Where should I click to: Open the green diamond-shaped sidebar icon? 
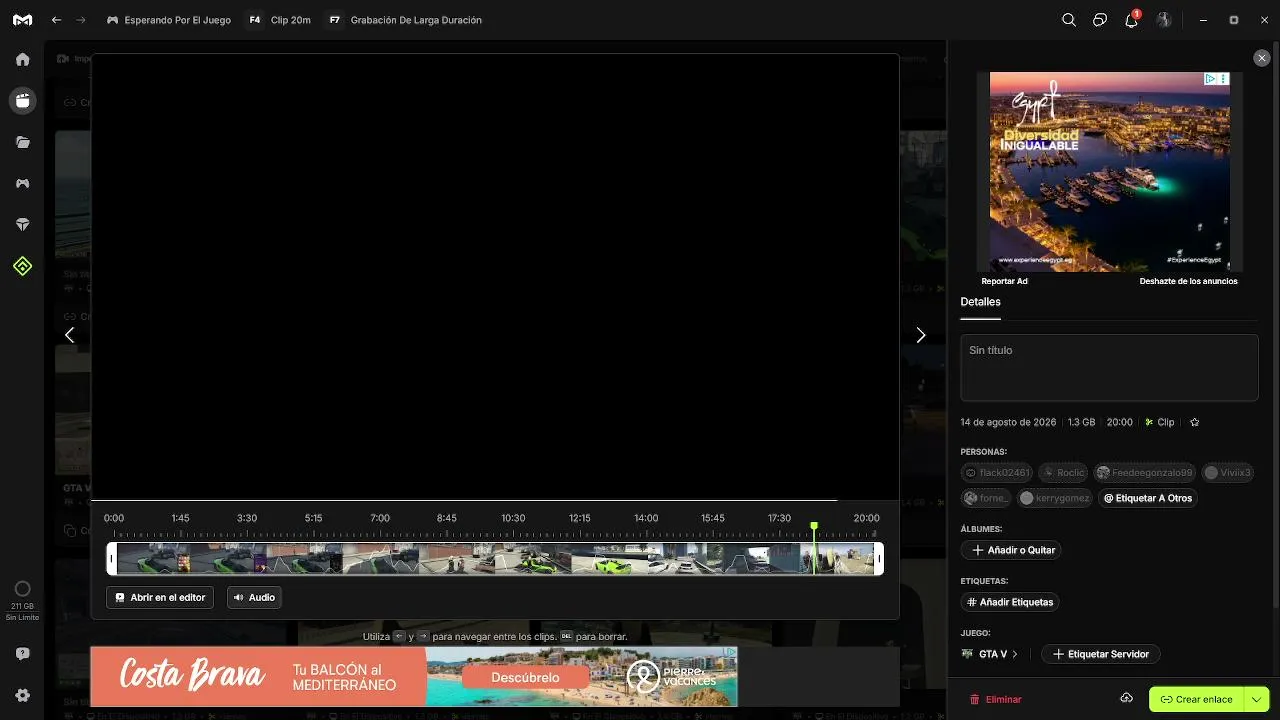tap(22, 266)
